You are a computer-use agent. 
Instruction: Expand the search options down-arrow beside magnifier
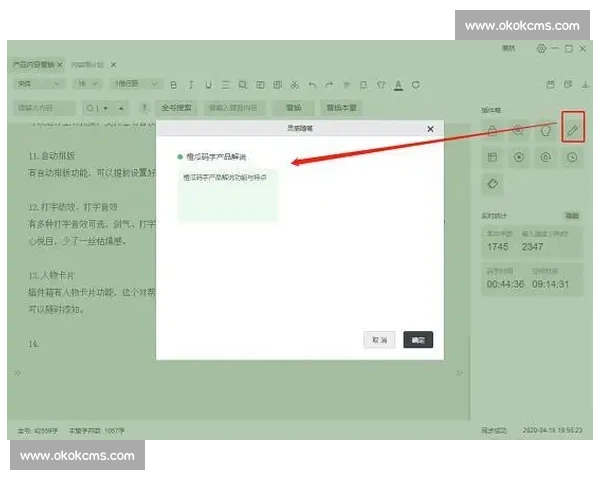click(106, 108)
